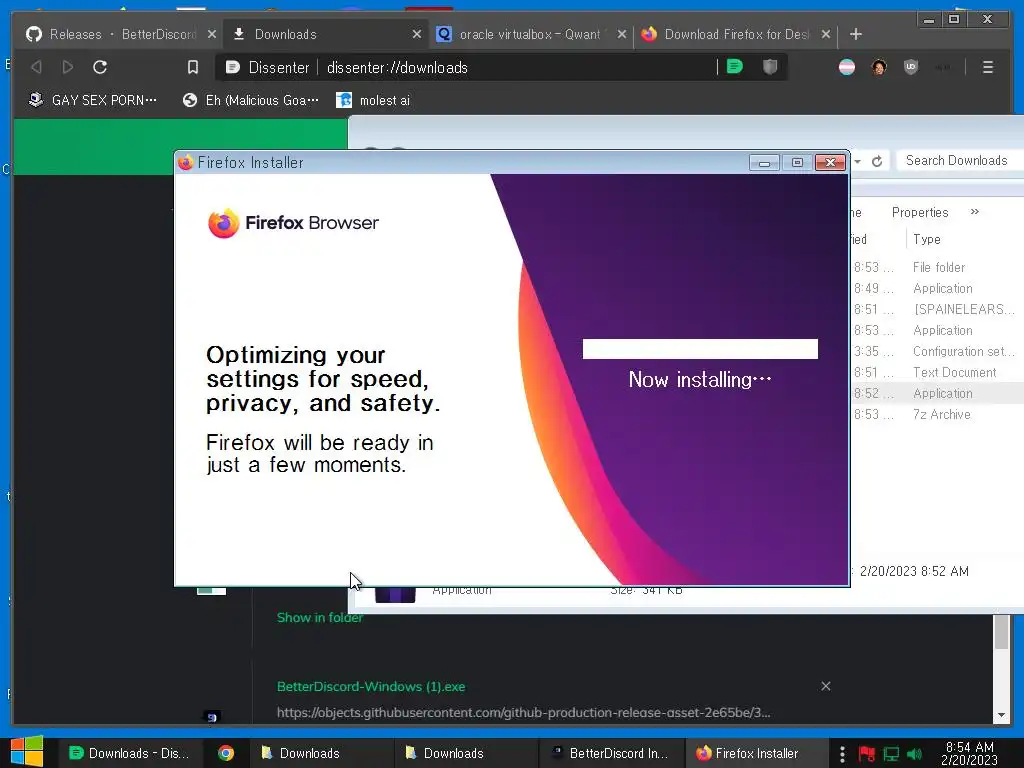This screenshot has width=1024, height=768.
Task: Switch to Download Firefox for Desktop tab
Action: pos(736,35)
